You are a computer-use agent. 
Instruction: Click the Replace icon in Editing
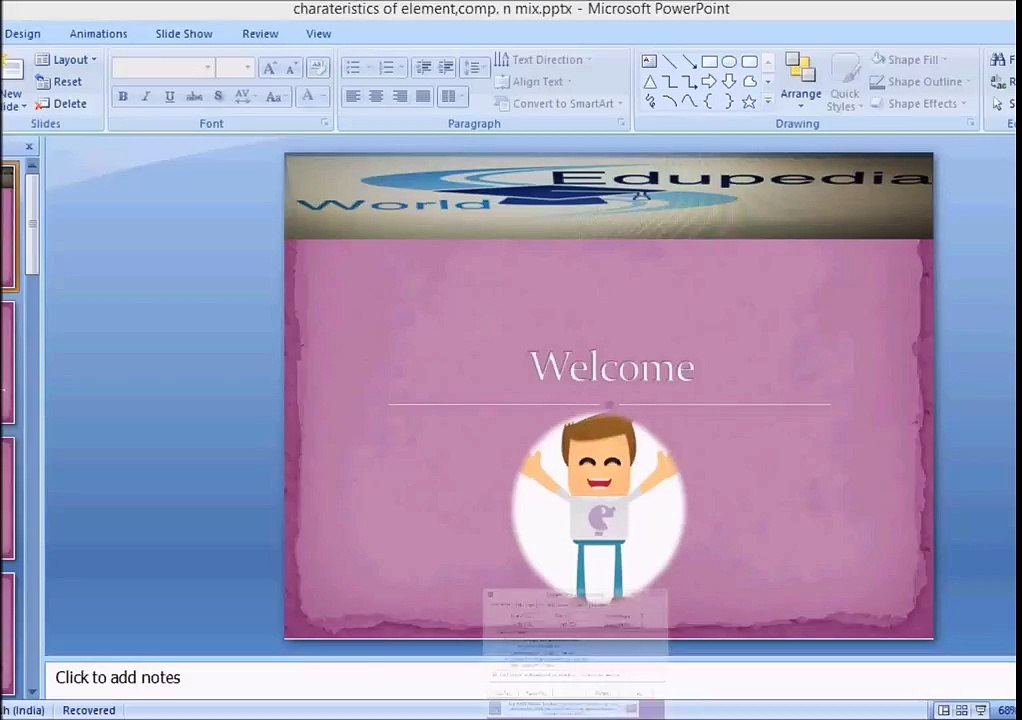tap(998, 82)
